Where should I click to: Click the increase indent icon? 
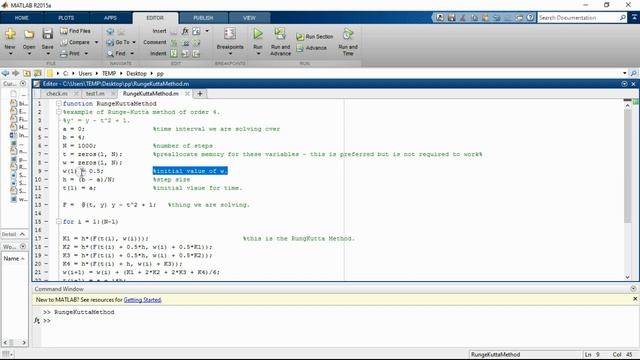pos(185,53)
